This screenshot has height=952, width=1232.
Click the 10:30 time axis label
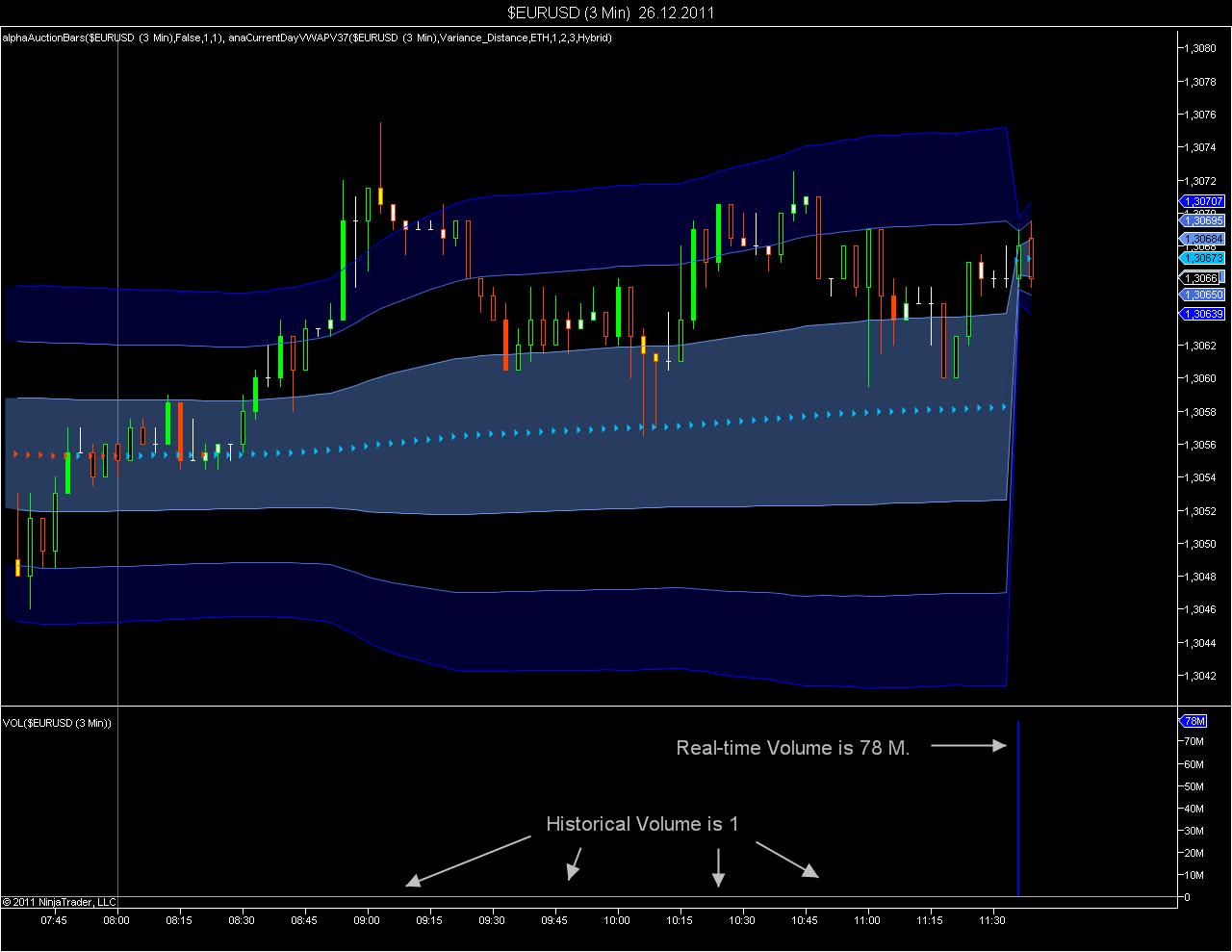click(742, 920)
